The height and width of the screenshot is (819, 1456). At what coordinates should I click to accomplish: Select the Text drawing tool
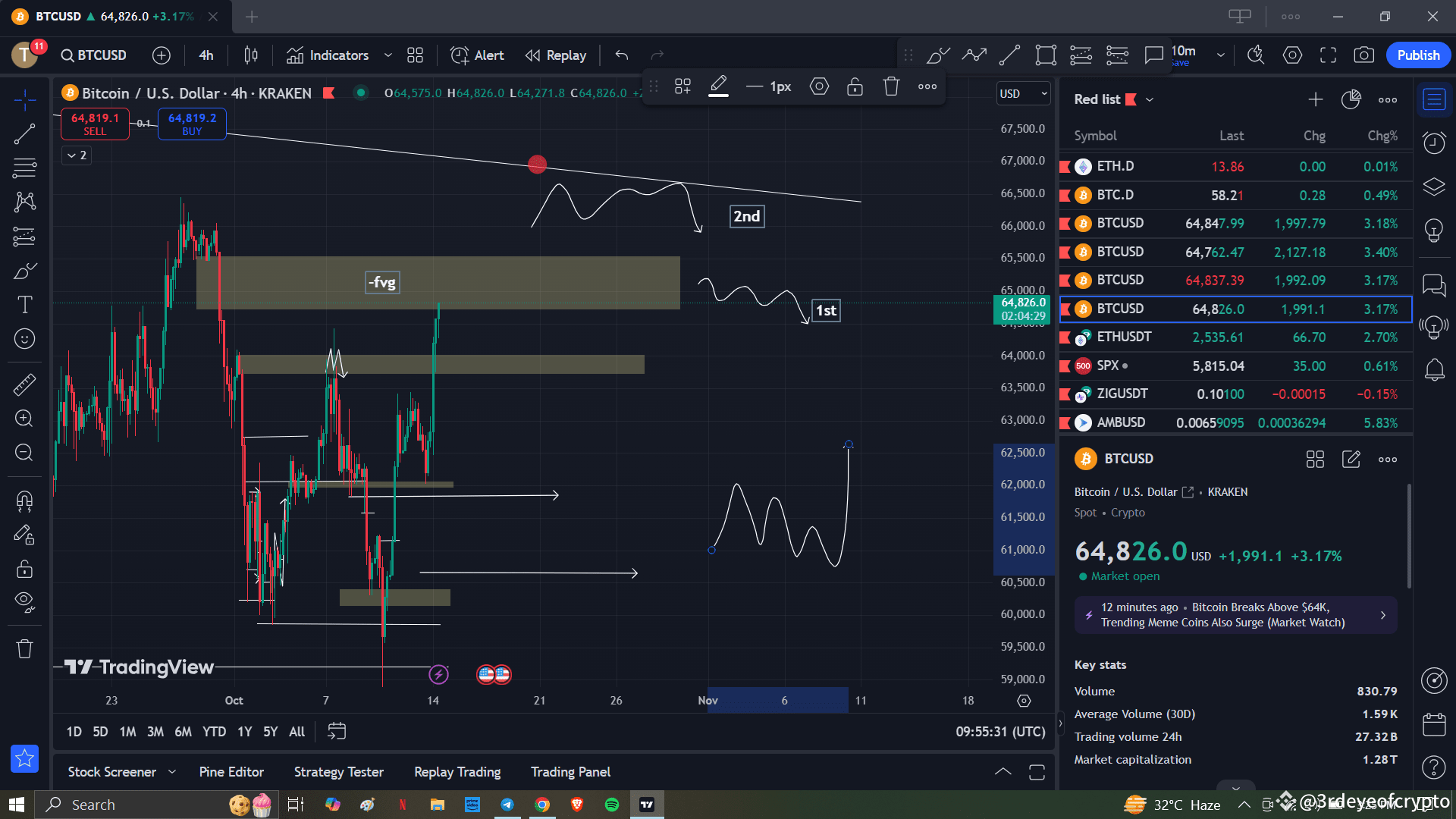click(25, 305)
